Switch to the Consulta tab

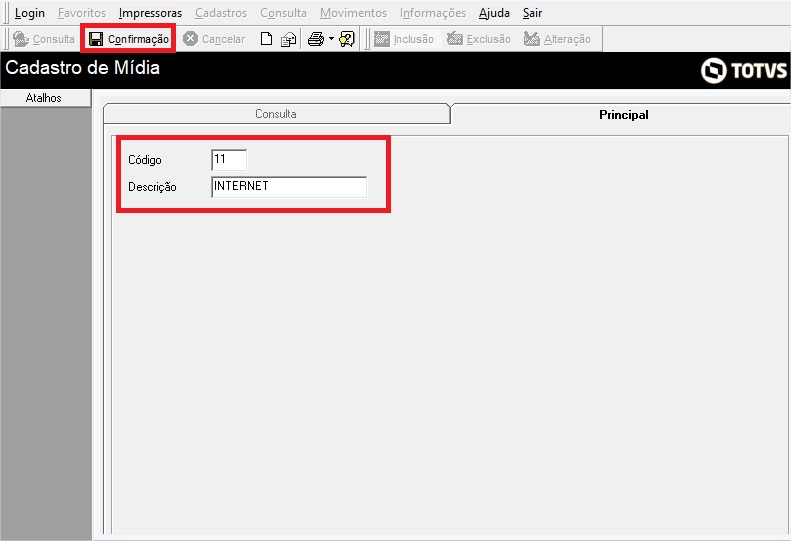click(x=276, y=114)
